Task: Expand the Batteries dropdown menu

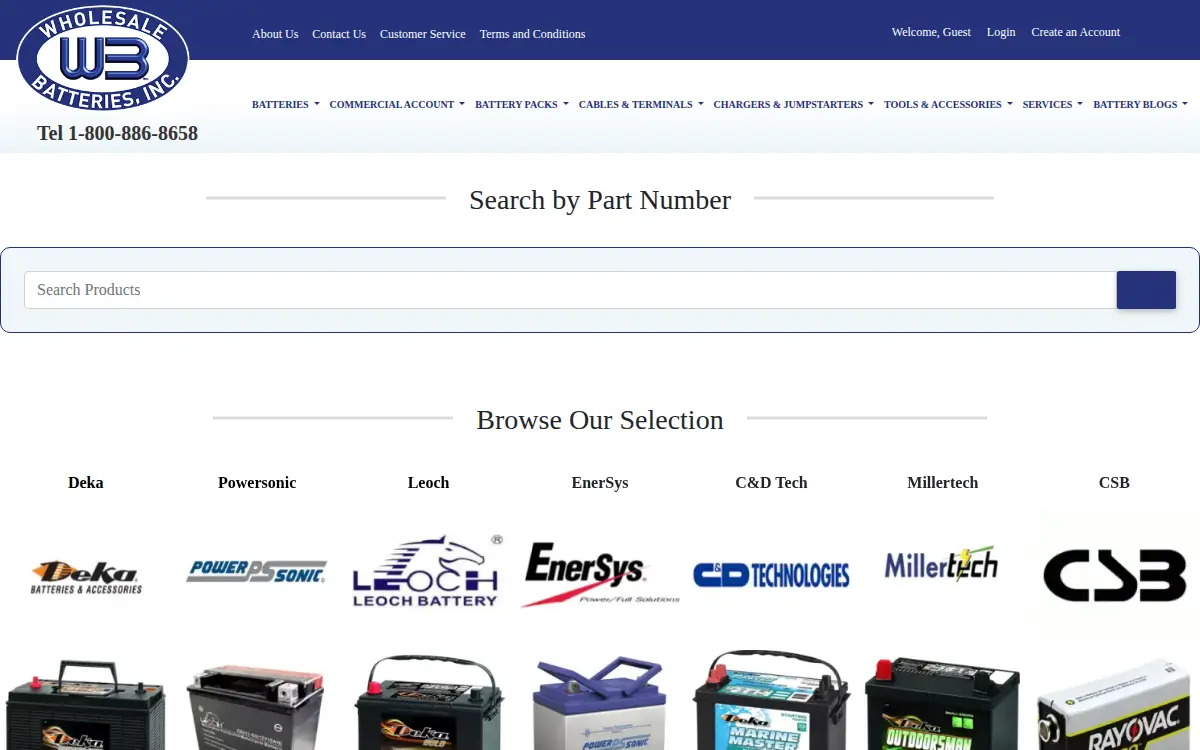Action: tap(286, 104)
